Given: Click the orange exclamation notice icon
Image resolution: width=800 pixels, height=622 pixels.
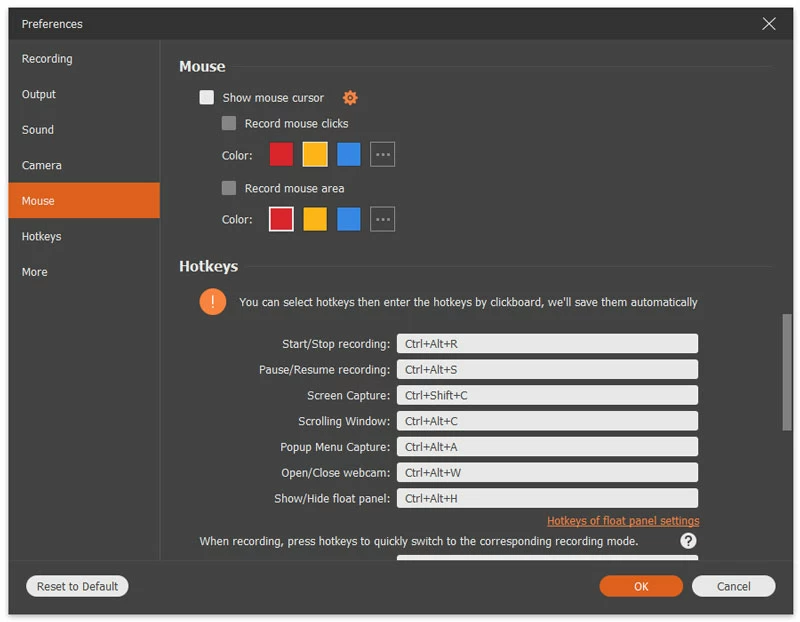Looking at the screenshot, I should 212,301.
